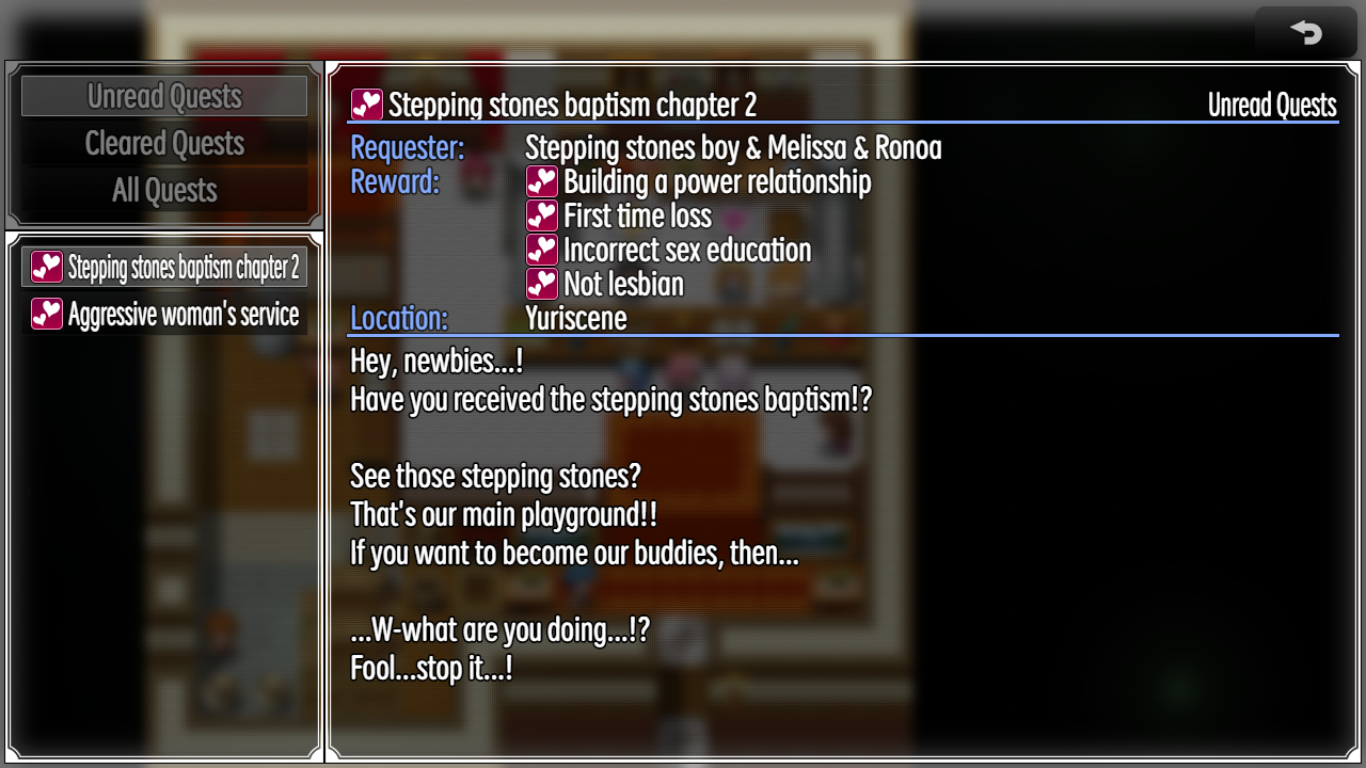Click the Incorrect sex education reward text
The image size is (1366, 768).
pyautogui.click(x=687, y=250)
